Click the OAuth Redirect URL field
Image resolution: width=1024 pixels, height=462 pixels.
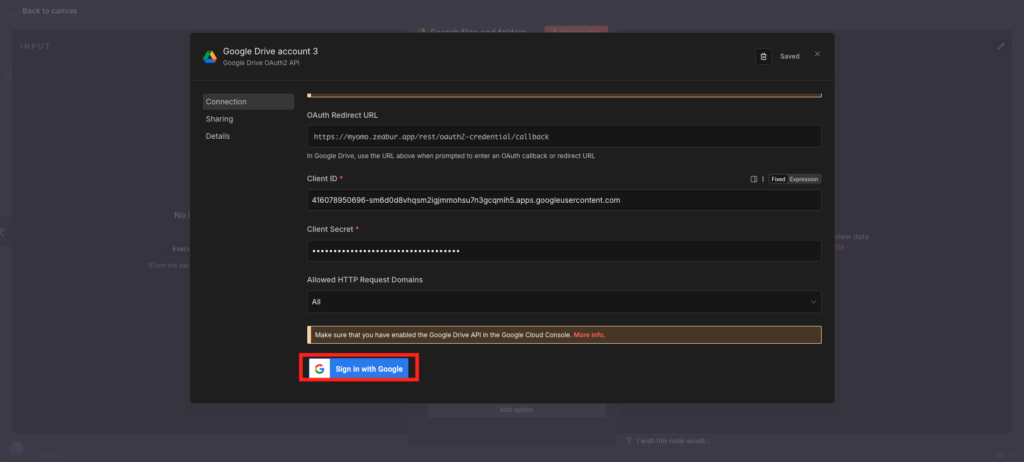[563, 136]
